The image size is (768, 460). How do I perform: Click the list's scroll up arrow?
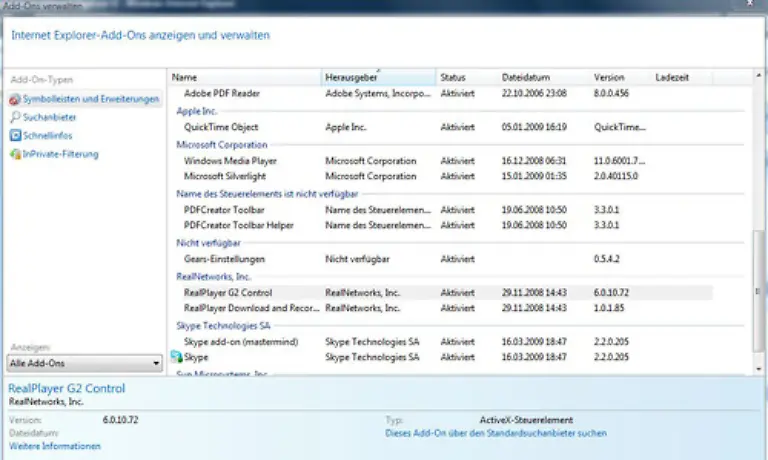click(x=759, y=75)
